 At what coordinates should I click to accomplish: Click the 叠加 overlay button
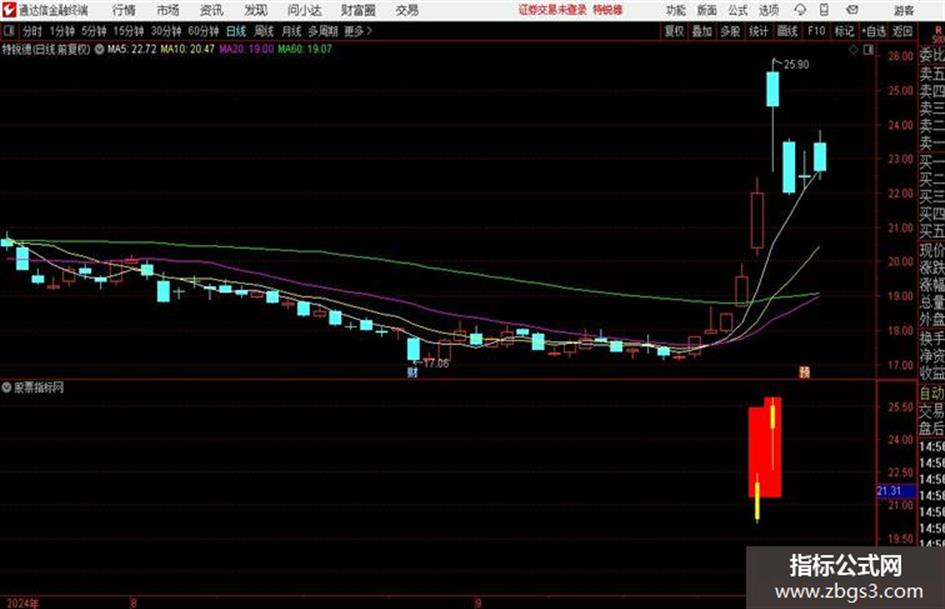(702, 31)
